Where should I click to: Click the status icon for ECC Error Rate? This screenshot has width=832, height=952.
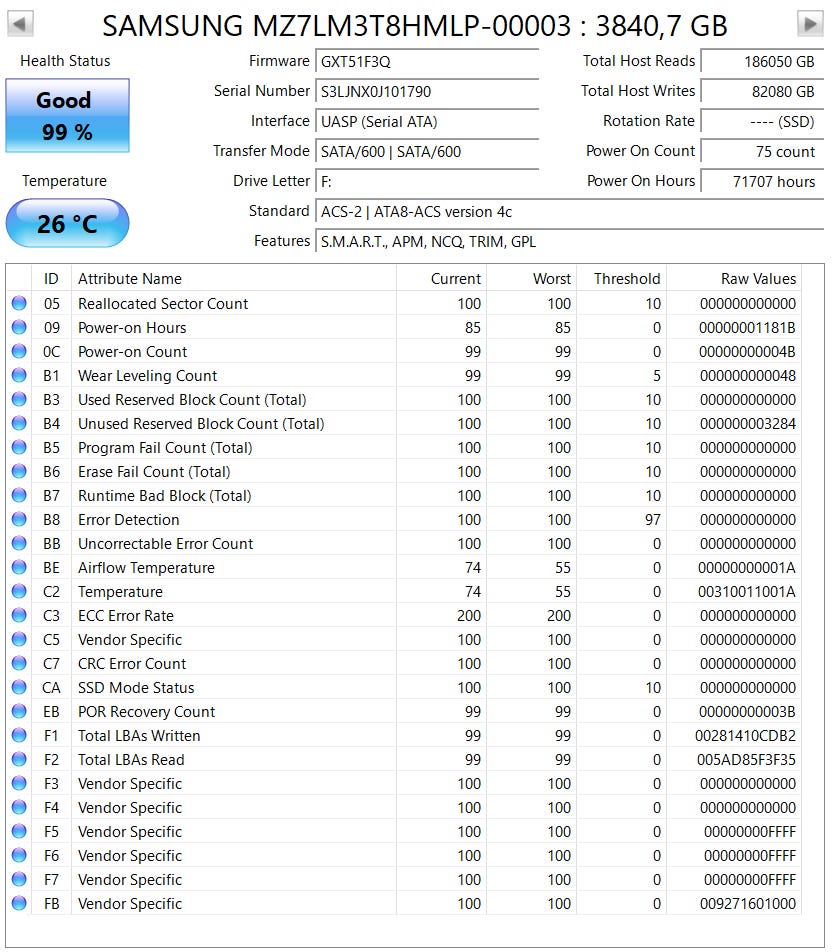tap(18, 616)
